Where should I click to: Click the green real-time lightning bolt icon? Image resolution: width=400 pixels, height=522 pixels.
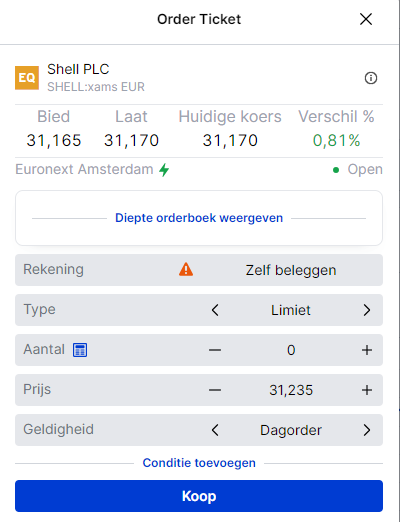164,170
